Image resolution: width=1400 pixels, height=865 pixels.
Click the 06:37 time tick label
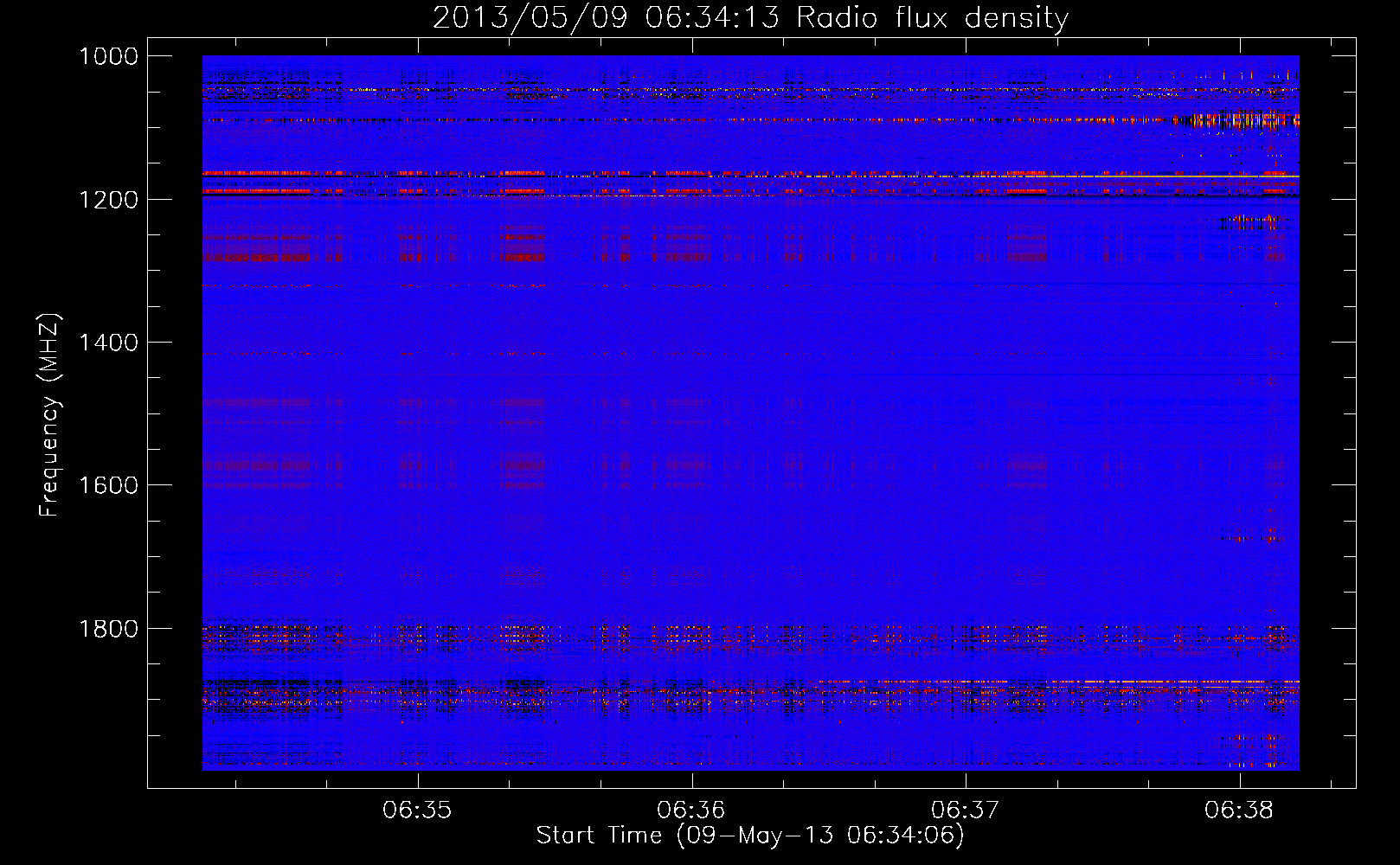[965, 811]
